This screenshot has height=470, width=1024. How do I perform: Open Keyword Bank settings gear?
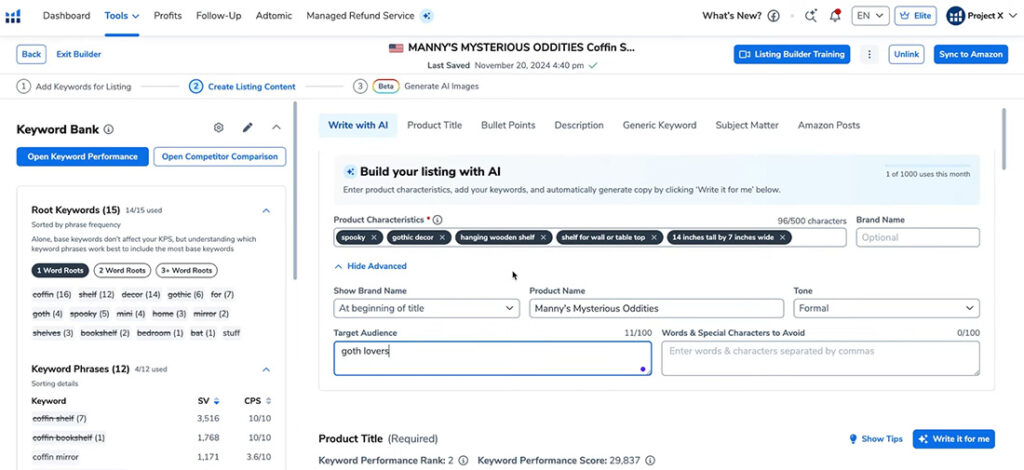[x=219, y=128]
